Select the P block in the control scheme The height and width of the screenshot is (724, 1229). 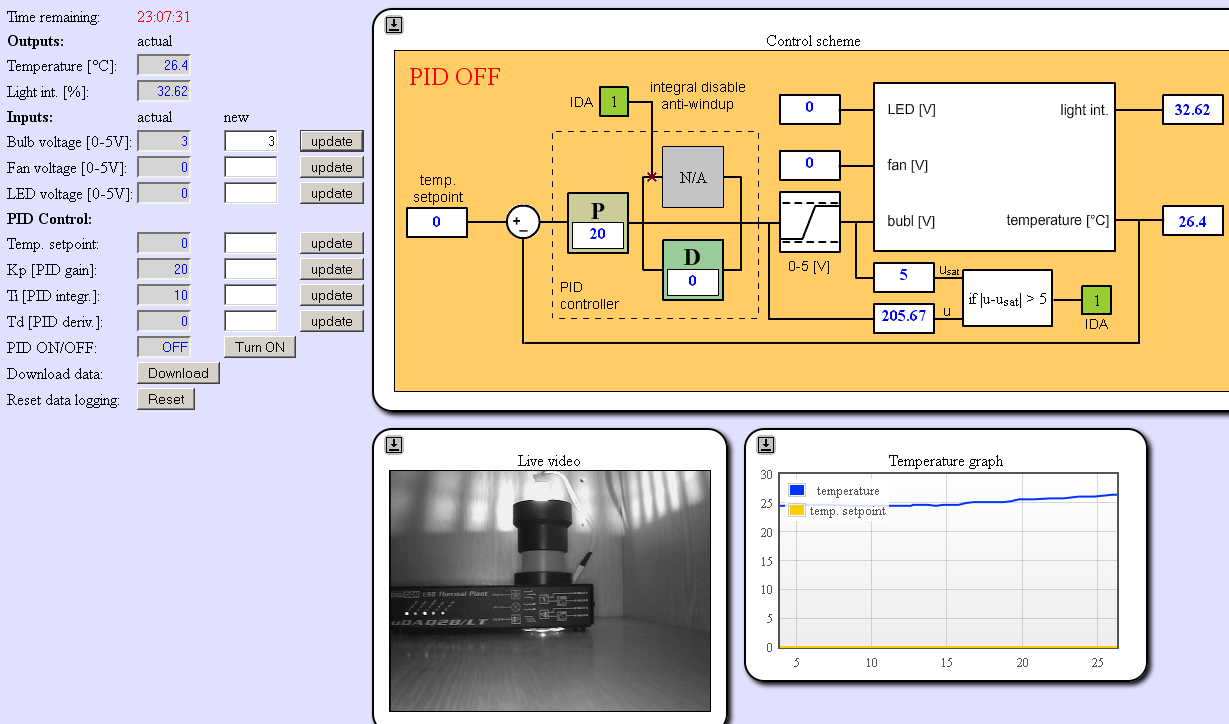pyautogui.click(x=598, y=223)
